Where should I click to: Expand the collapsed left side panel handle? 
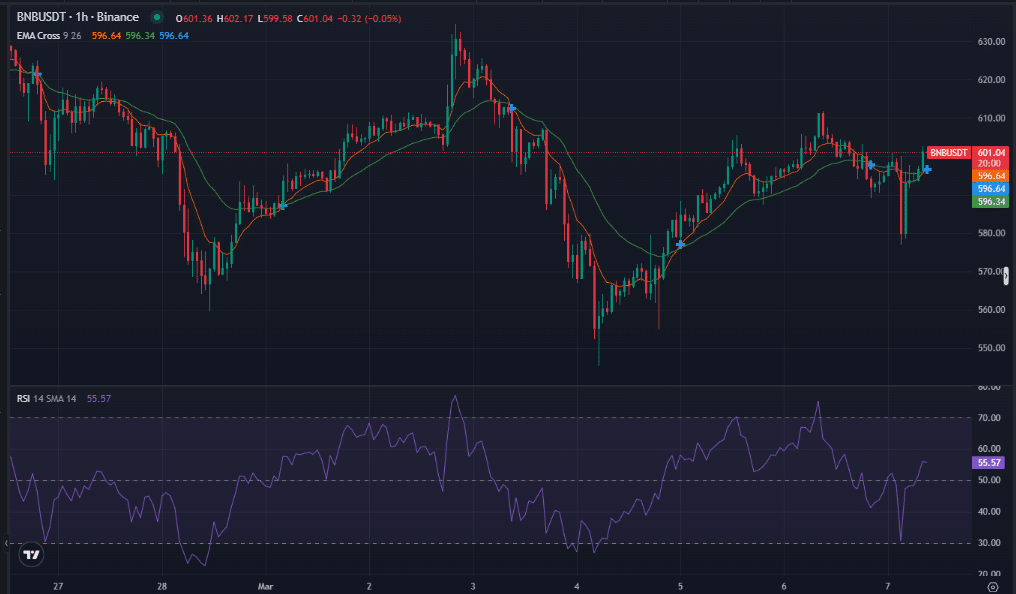(6, 543)
